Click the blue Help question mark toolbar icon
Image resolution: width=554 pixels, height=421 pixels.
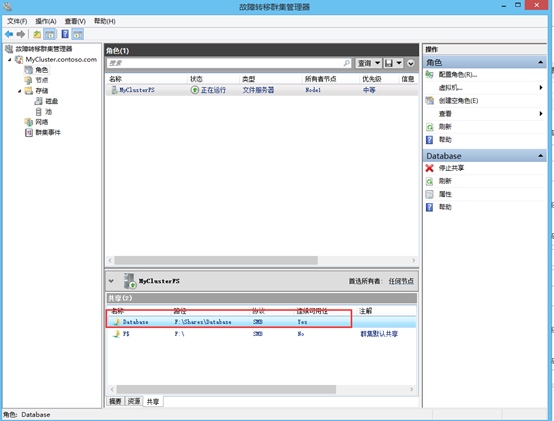click(65, 34)
